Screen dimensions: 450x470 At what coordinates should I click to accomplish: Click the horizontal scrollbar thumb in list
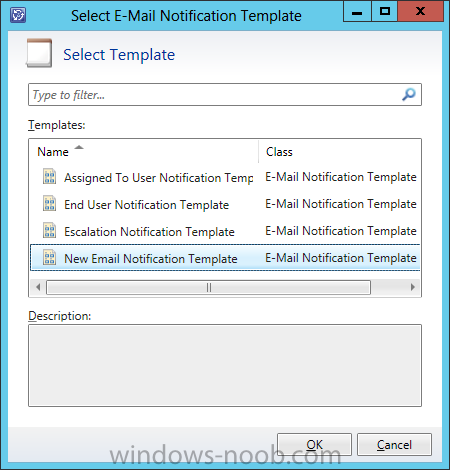(x=208, y=287)
